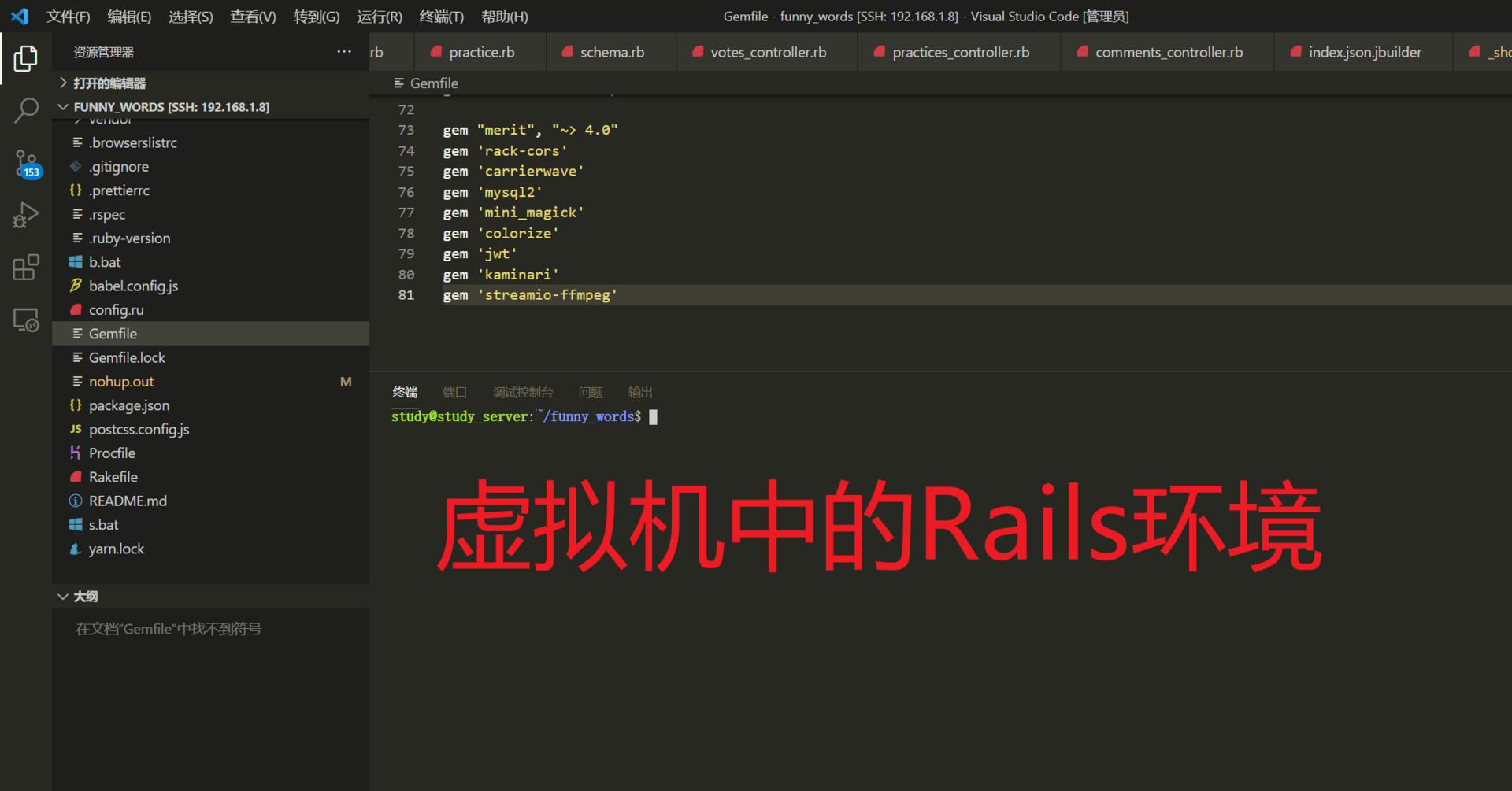
Task: Open nohup.out in explorer
Action: click(211, 381)
